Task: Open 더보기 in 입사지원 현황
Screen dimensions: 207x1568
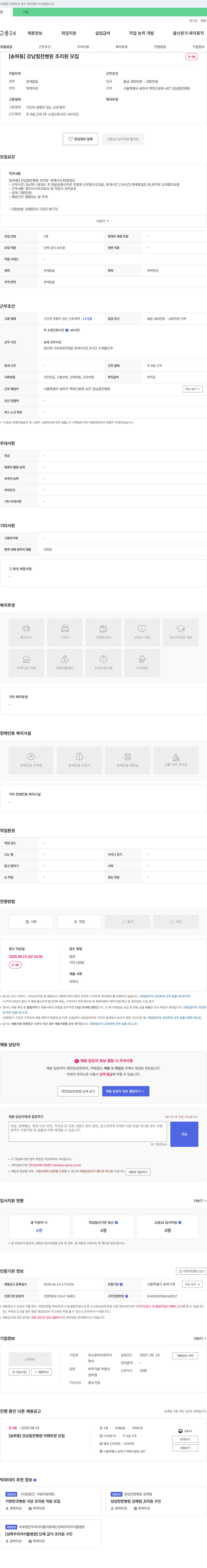Action: pyautogui.click(x=200, y=1201)
